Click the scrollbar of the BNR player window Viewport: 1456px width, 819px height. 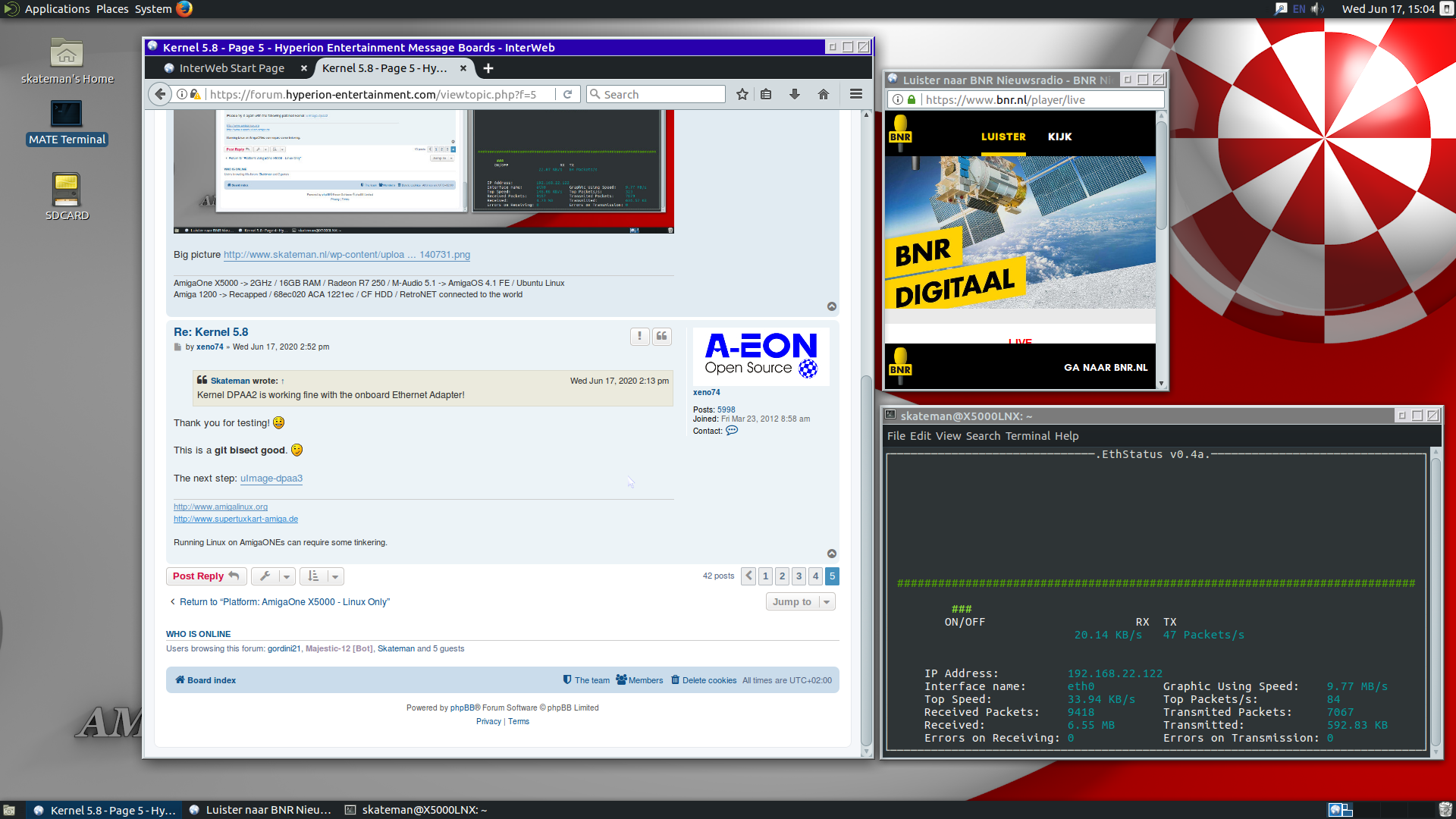click(x=1161, y=174)
